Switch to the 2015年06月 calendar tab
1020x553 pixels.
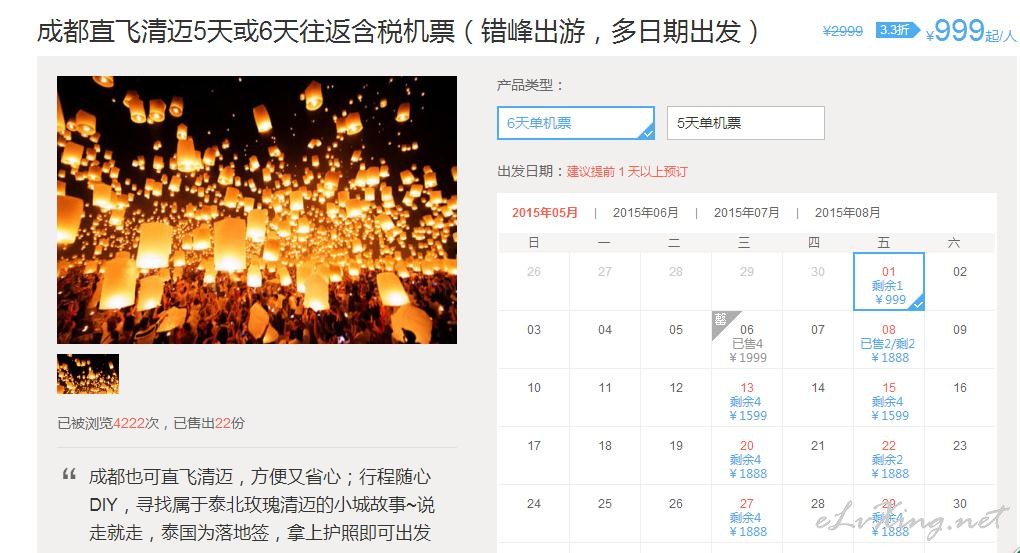[645, 213]
